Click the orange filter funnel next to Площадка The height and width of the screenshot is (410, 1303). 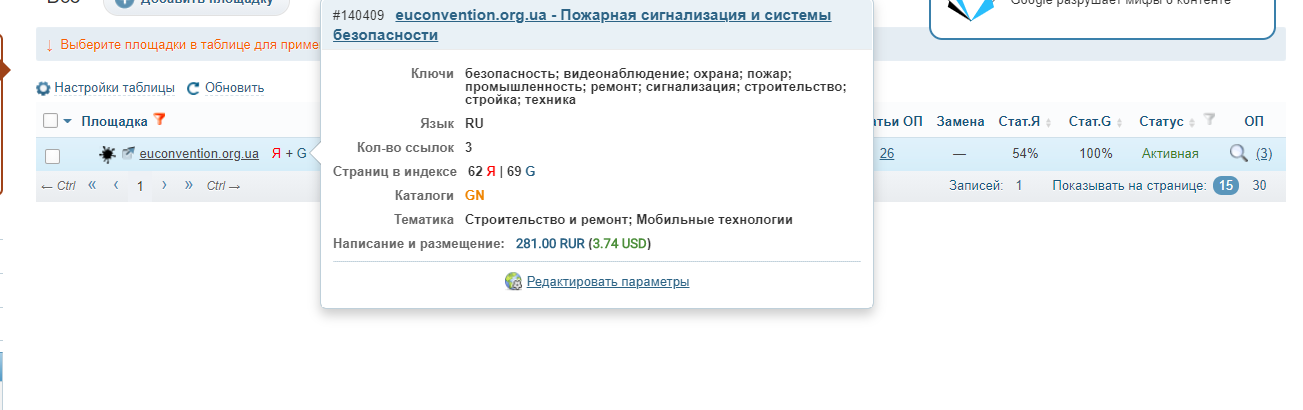coord(159,121)
